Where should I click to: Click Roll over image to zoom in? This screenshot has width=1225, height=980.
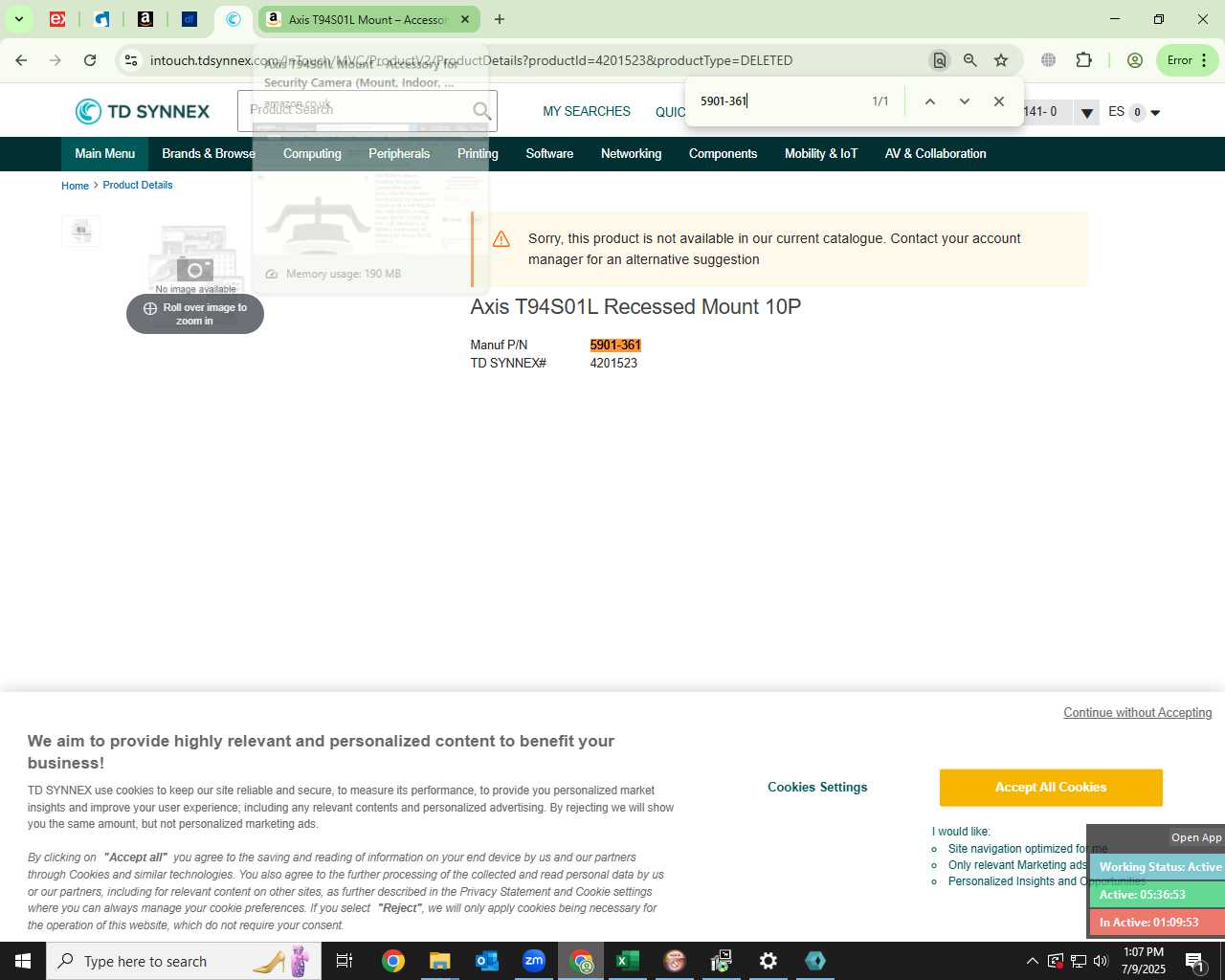(x=195, y=314)
